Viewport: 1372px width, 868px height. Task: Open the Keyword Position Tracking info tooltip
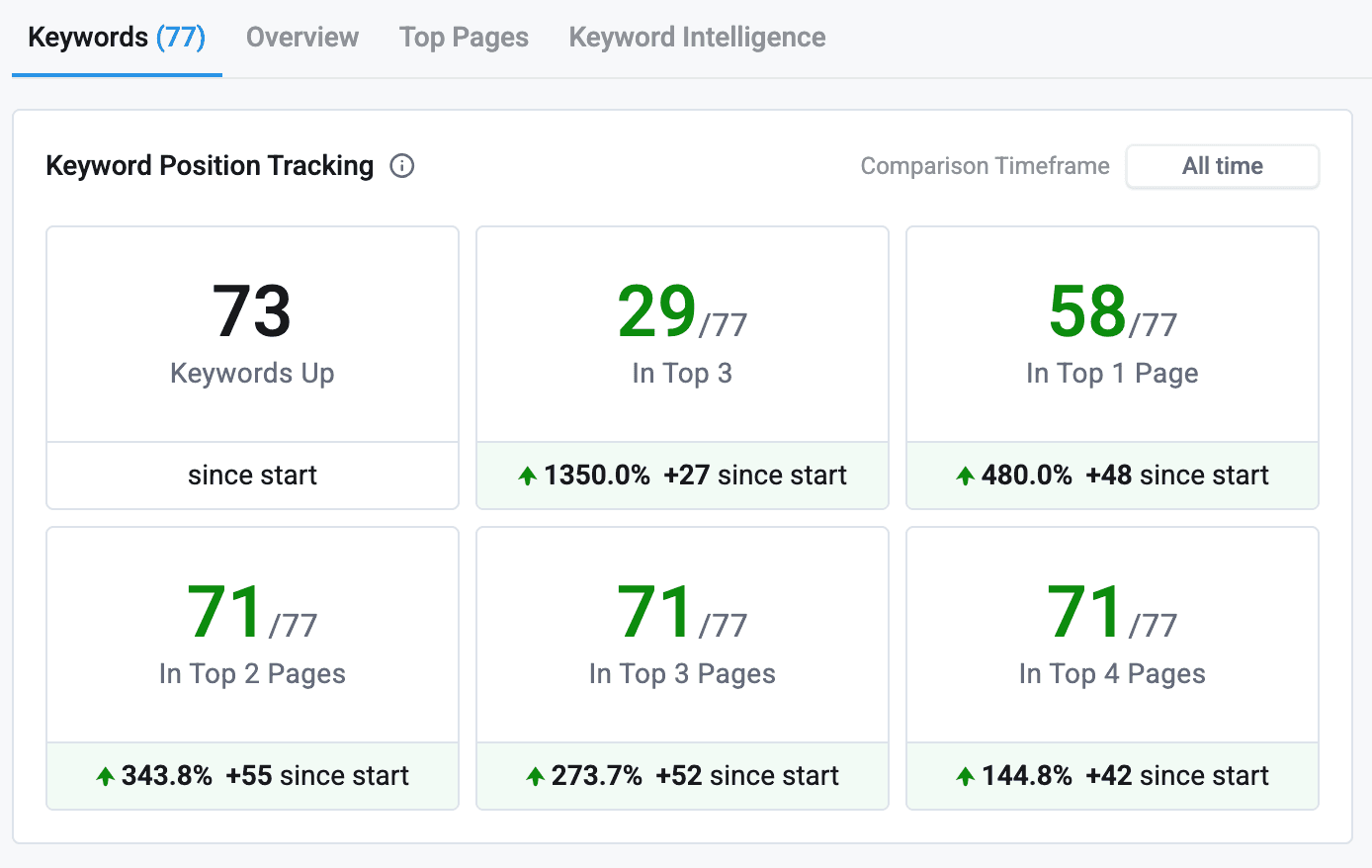point(402,166)
